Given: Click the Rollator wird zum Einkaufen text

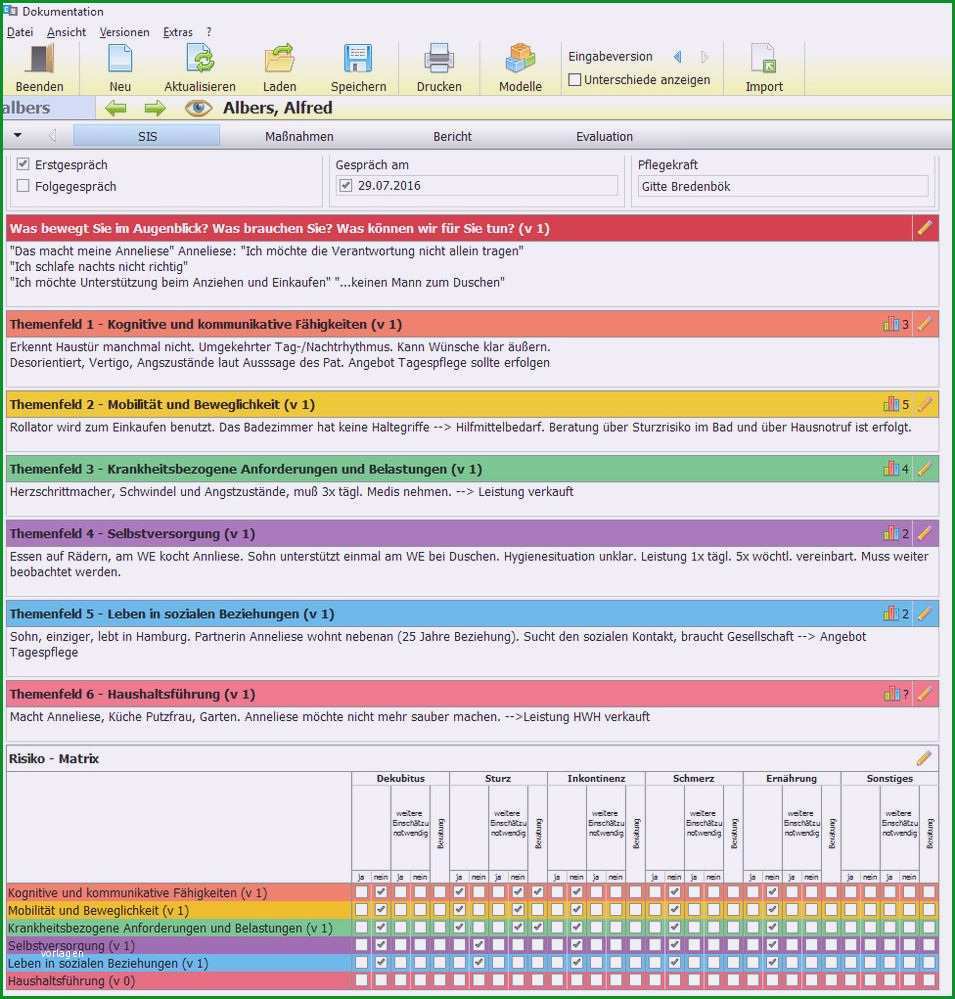Looking at the screenshot, I should click(460, 427).
